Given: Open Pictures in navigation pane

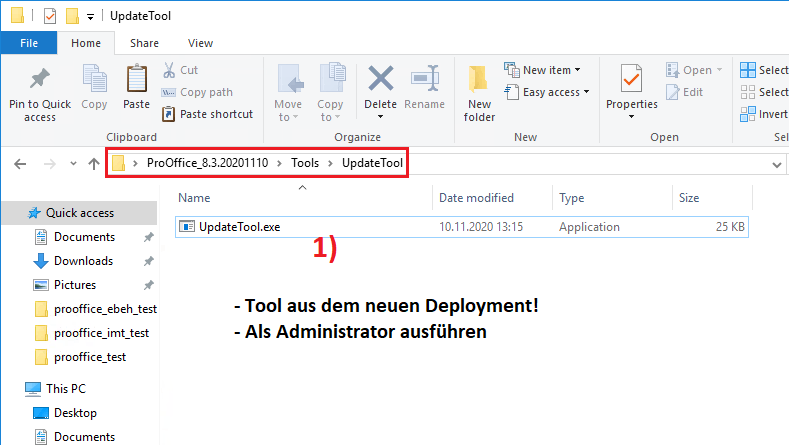Looking at the screenshot, I should 75,285.
